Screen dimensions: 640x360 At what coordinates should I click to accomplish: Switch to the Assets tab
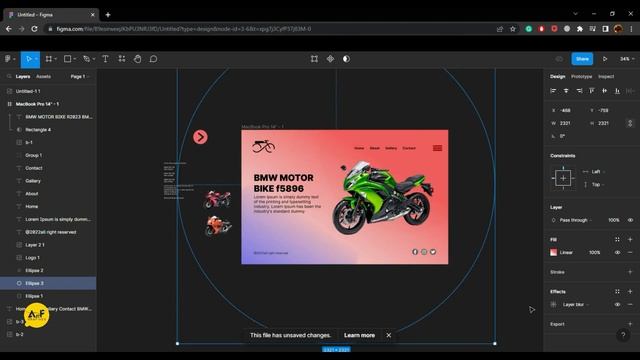(43, 76)
